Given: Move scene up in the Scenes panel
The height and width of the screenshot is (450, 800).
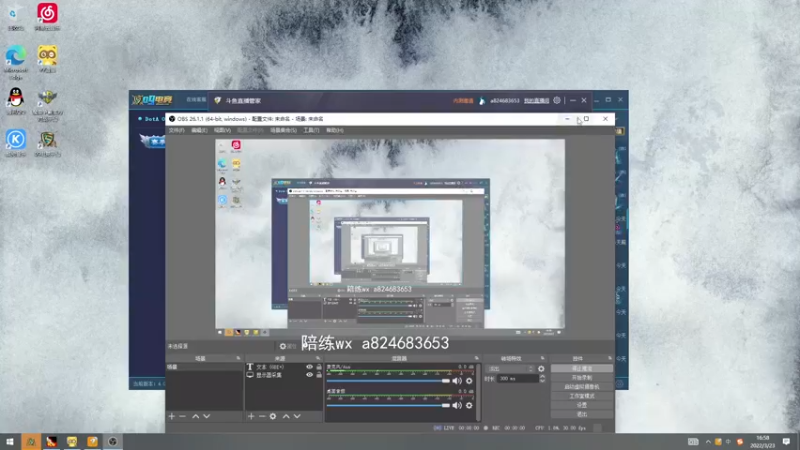Looking at the screenshot, I should (195, 416).
